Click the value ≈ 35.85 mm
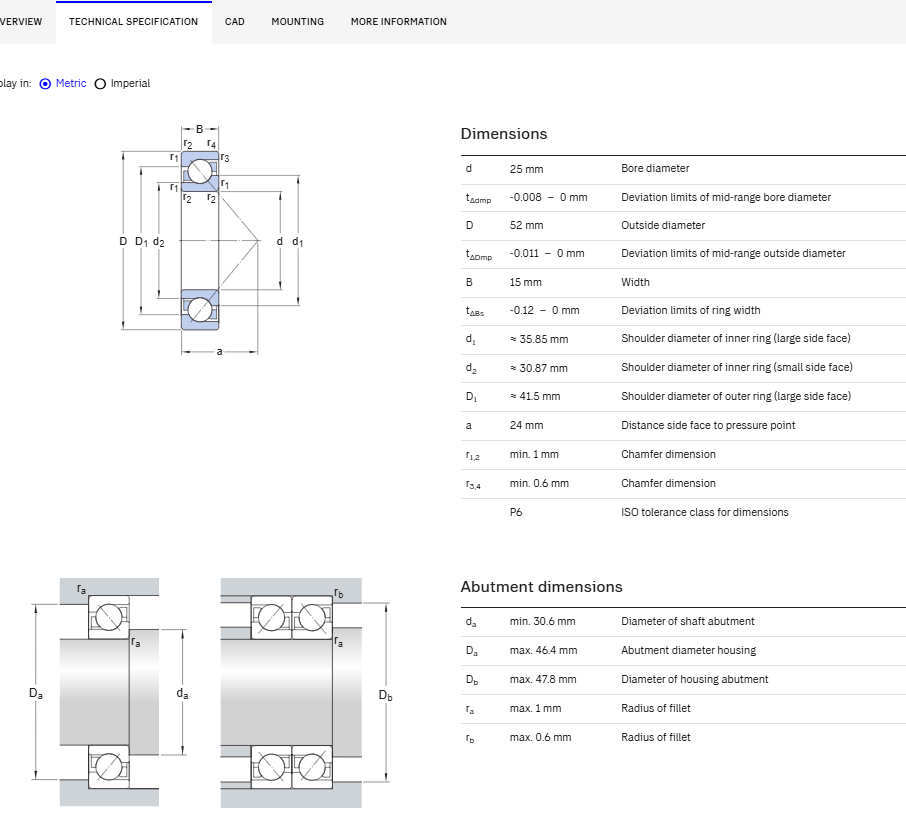 click(539, 339)
